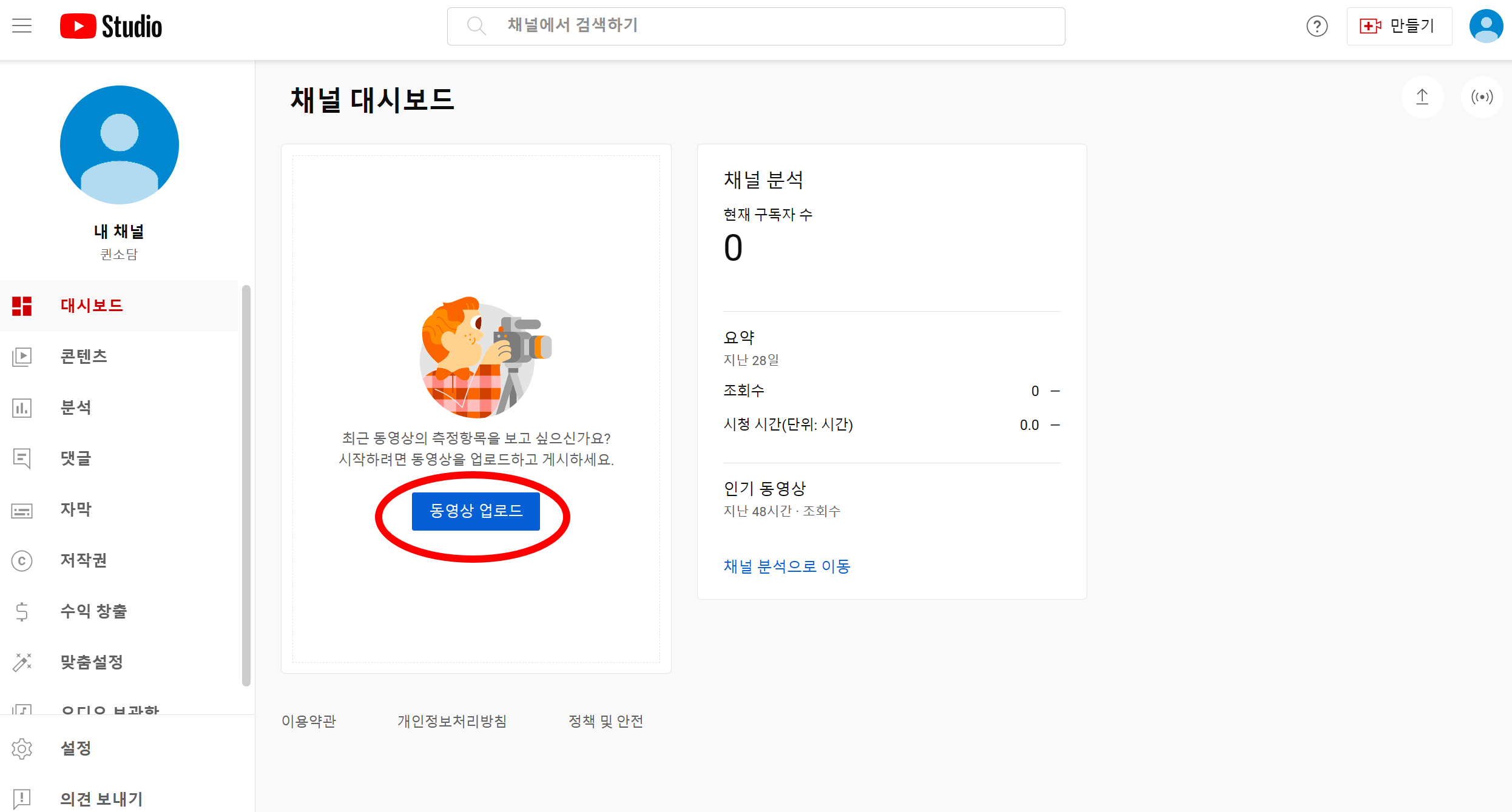Open the account avatar in top bar
The width and height of the screenshot is (1512, 812).
[x=1486, y=26]
